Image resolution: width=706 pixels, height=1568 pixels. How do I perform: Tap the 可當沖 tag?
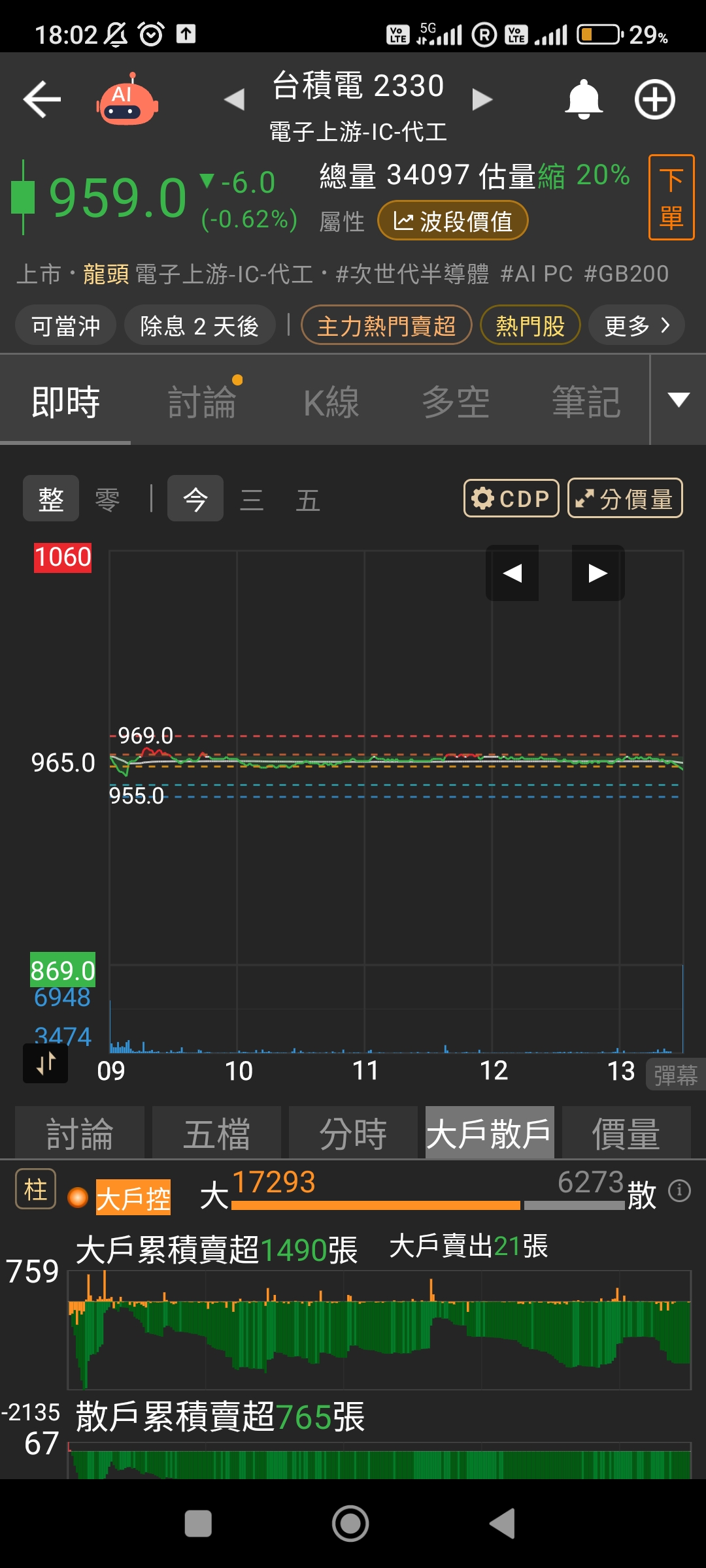[x=65, y=325]
